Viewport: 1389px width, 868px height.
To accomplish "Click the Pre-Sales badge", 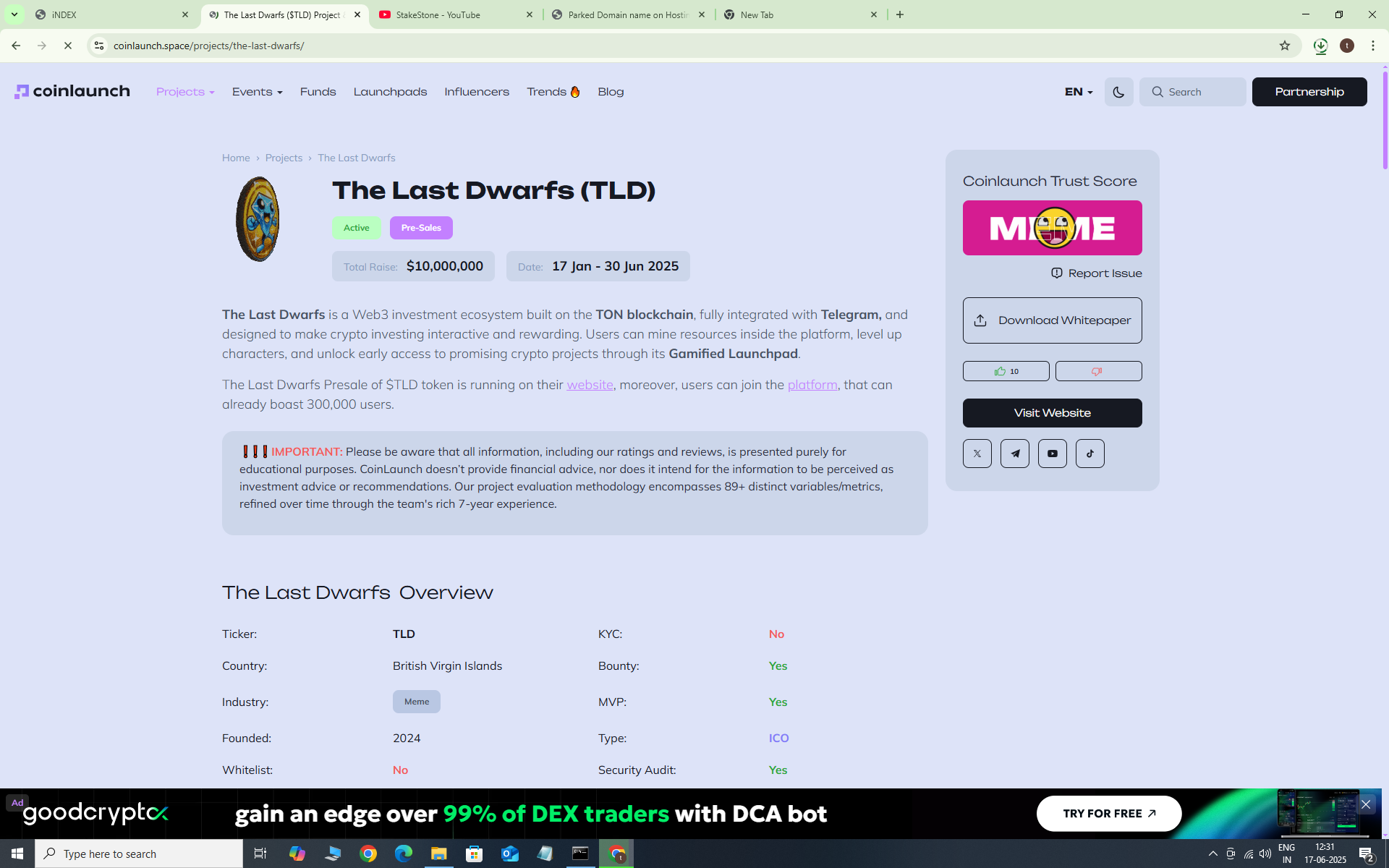I will point(421,228).
